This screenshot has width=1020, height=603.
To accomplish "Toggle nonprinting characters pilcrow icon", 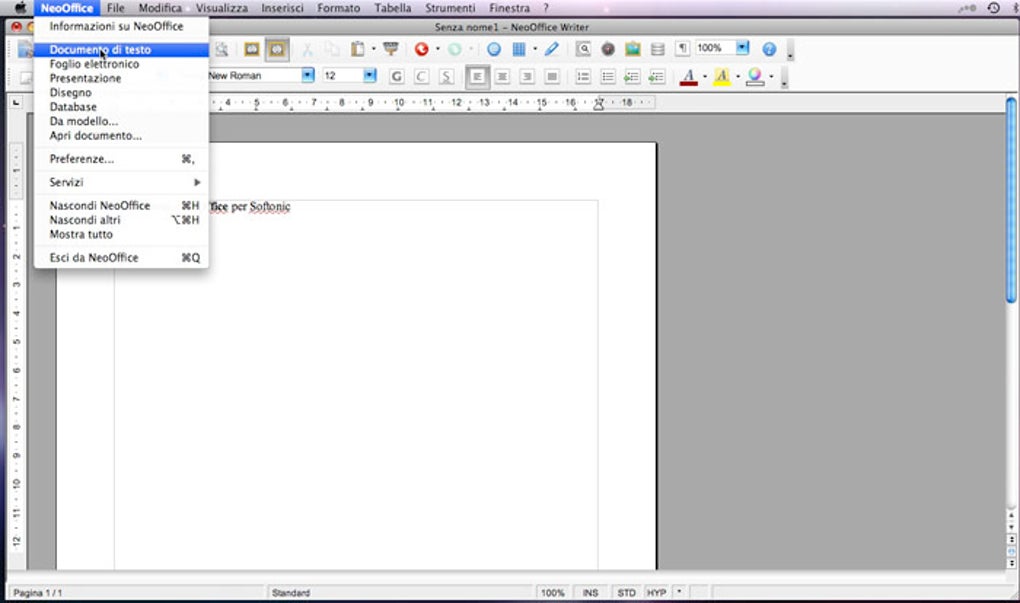I will (x=682, y=49).
